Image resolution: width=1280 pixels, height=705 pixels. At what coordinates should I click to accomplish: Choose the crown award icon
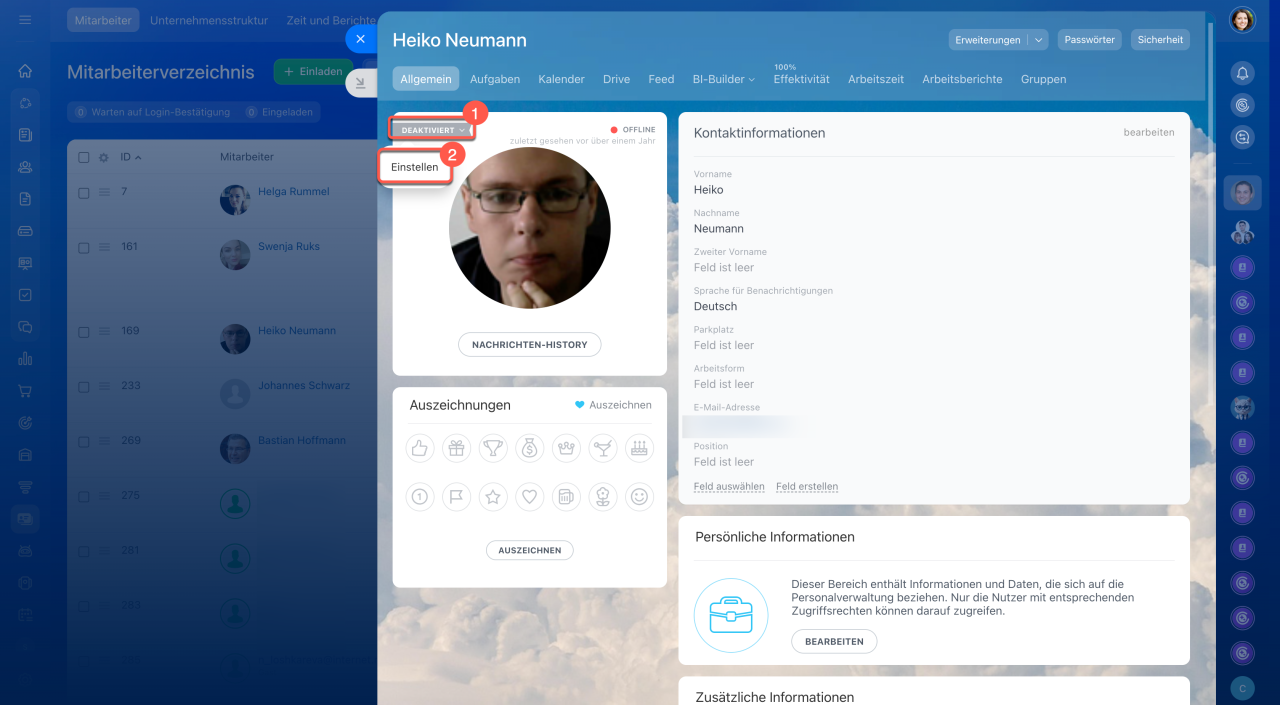pos(566,449)
